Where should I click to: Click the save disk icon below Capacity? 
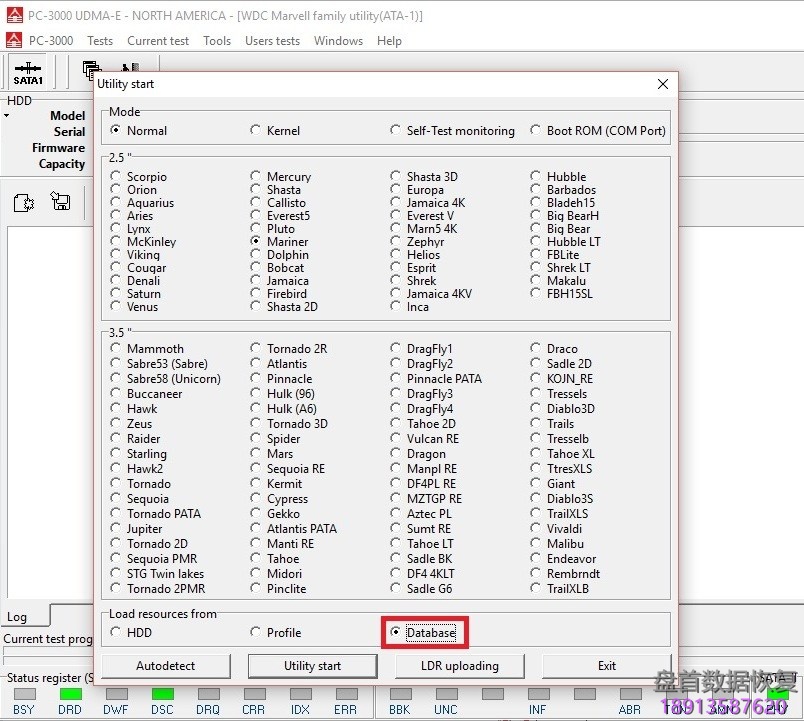click(x=60, y=203)
